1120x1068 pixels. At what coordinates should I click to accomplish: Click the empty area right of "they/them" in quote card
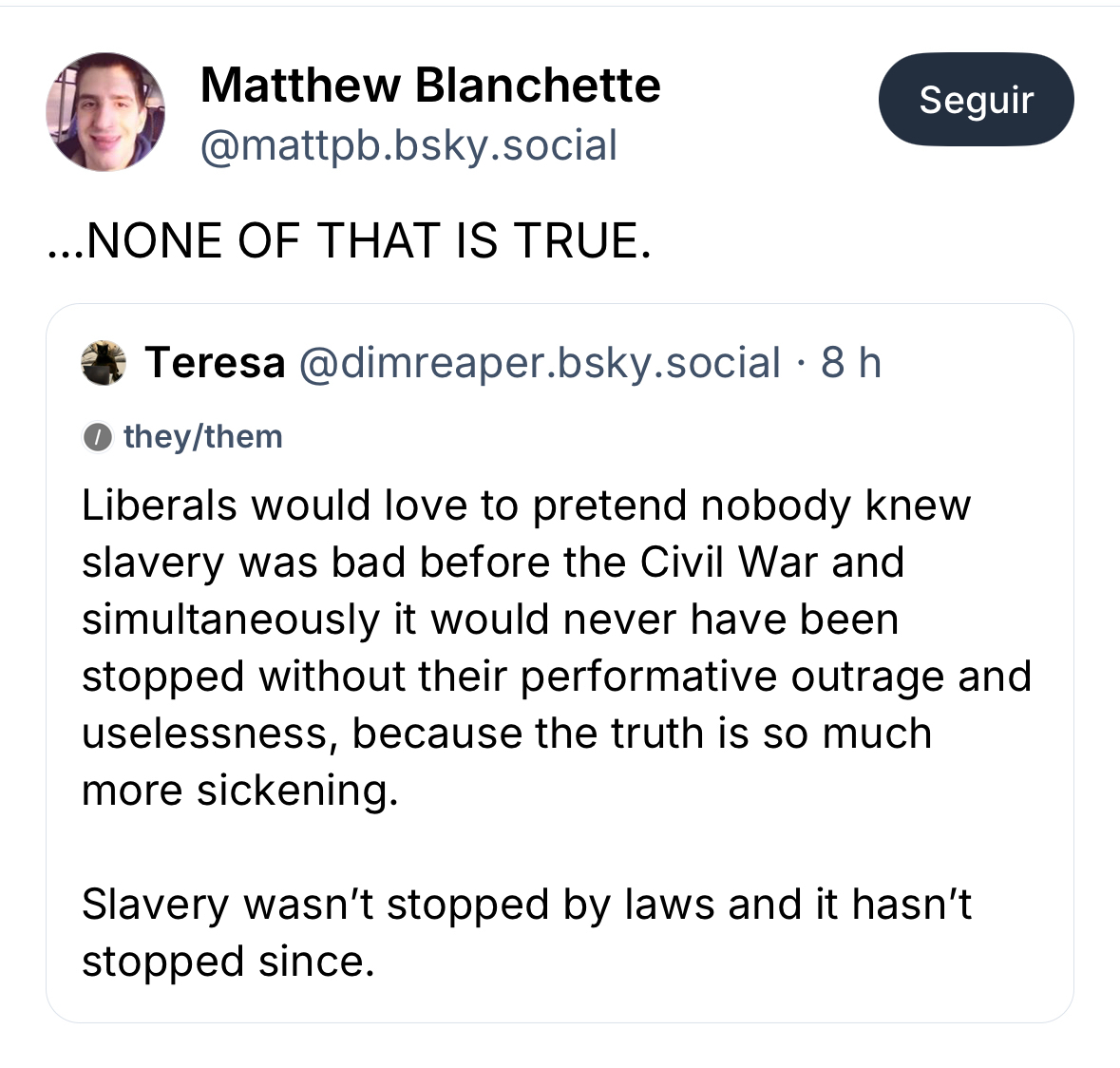tap(665, 437)
